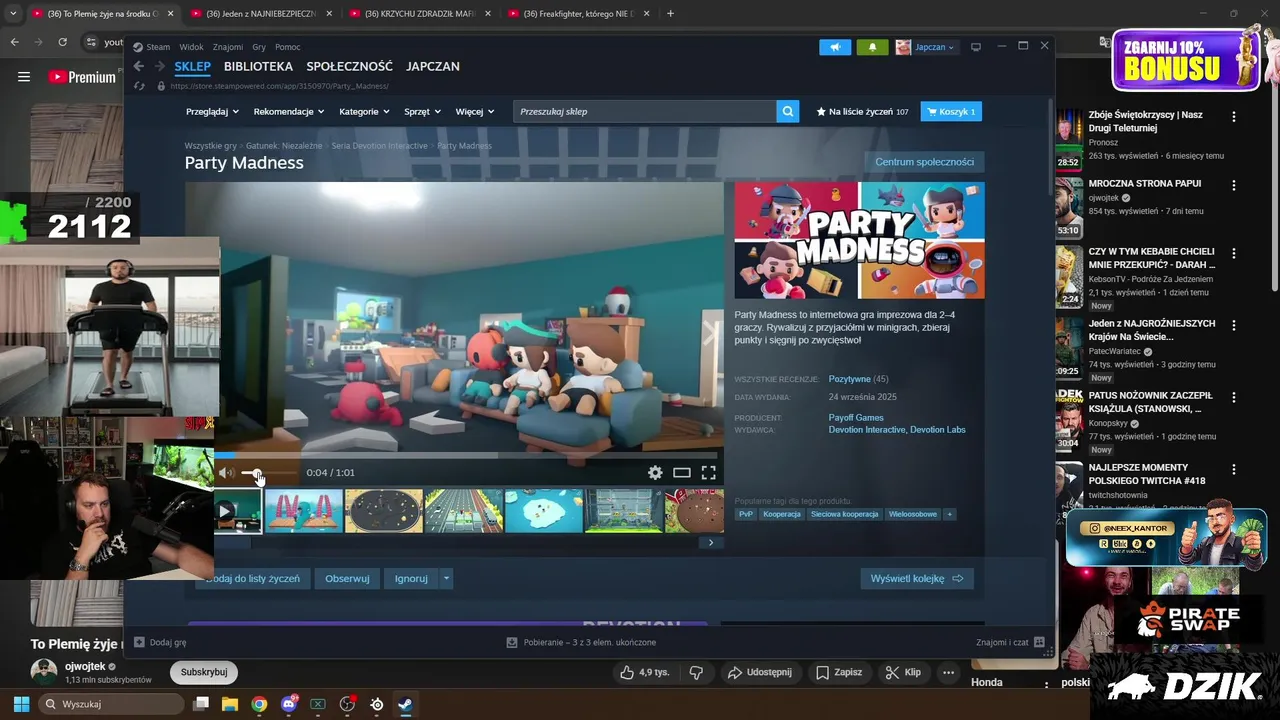Screen dimensions: 1280x720
Task: Expand the Sprzęt dropdown
Action: (x=424, y=112)
